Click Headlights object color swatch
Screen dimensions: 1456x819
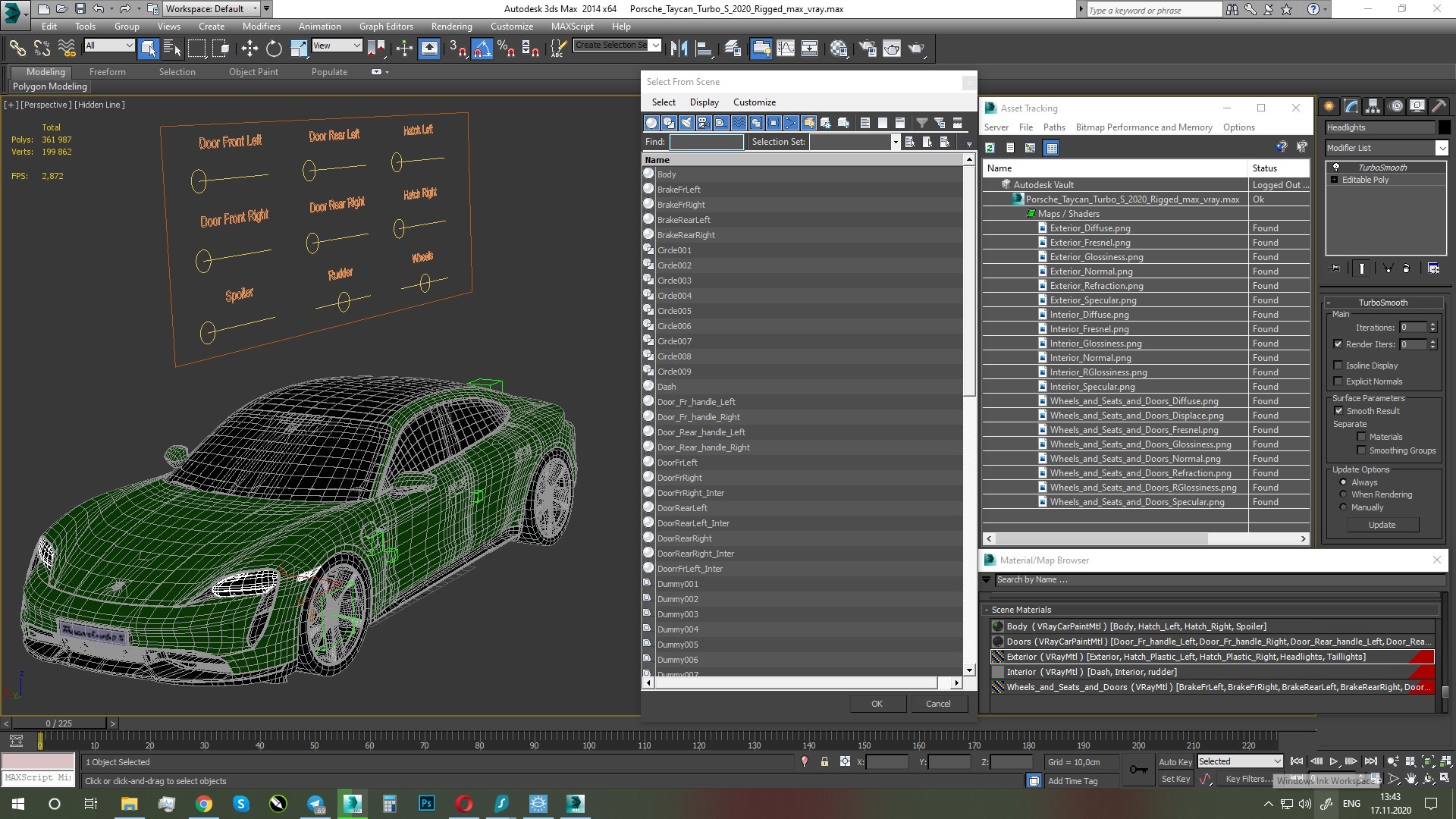click(1444, 127)
